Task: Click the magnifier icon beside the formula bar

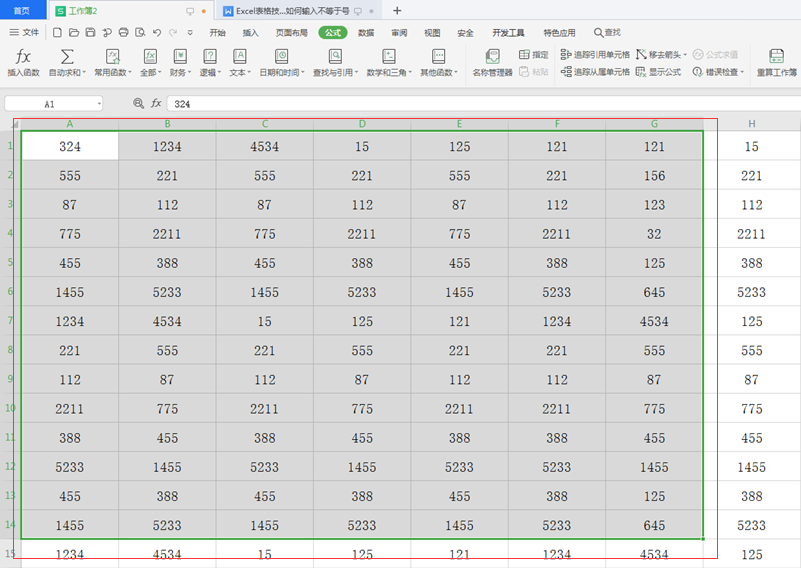Action: [x=138, y=104]
